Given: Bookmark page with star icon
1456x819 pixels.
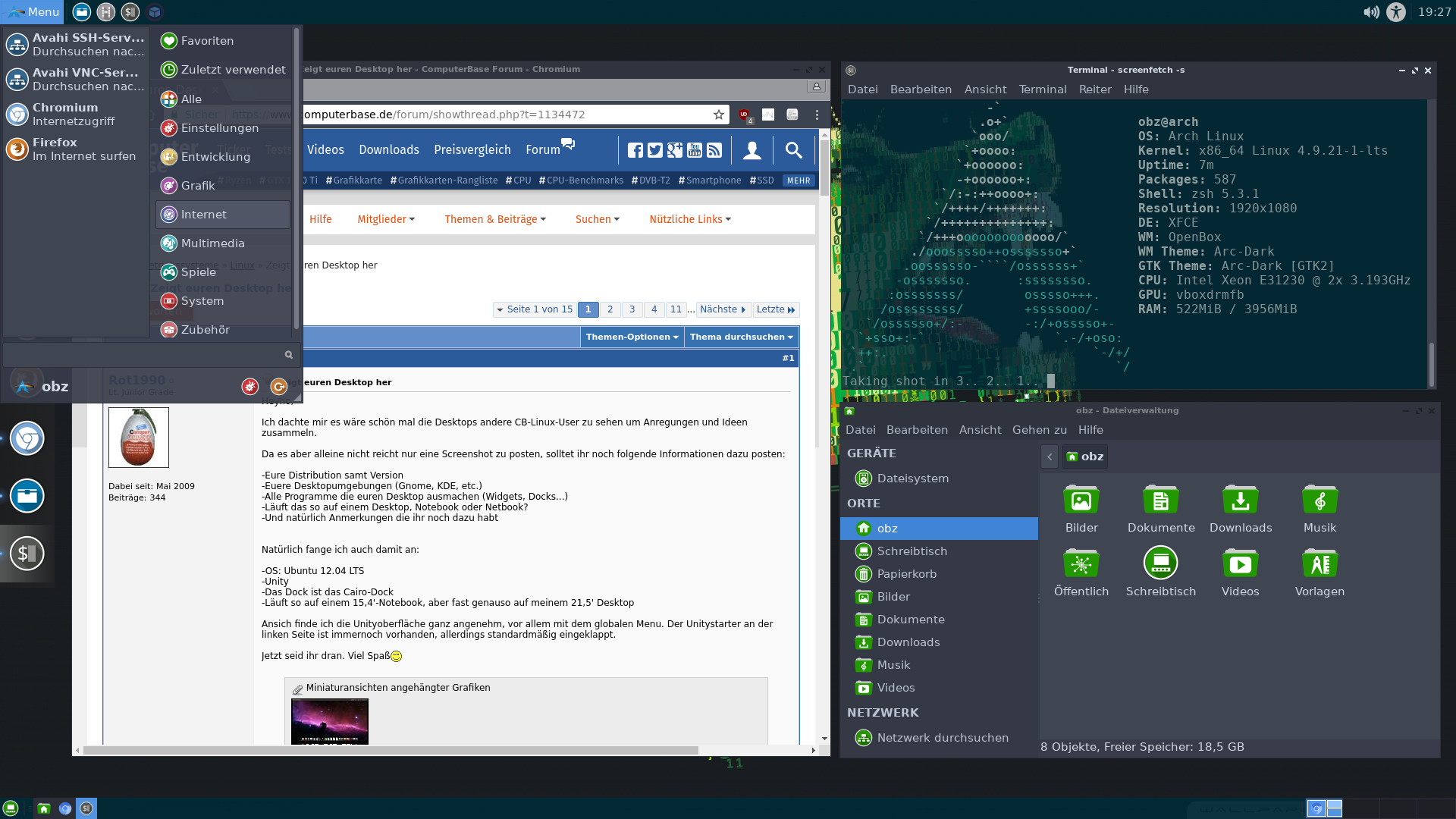Looking at the screenshot, I should pos(719,115).
